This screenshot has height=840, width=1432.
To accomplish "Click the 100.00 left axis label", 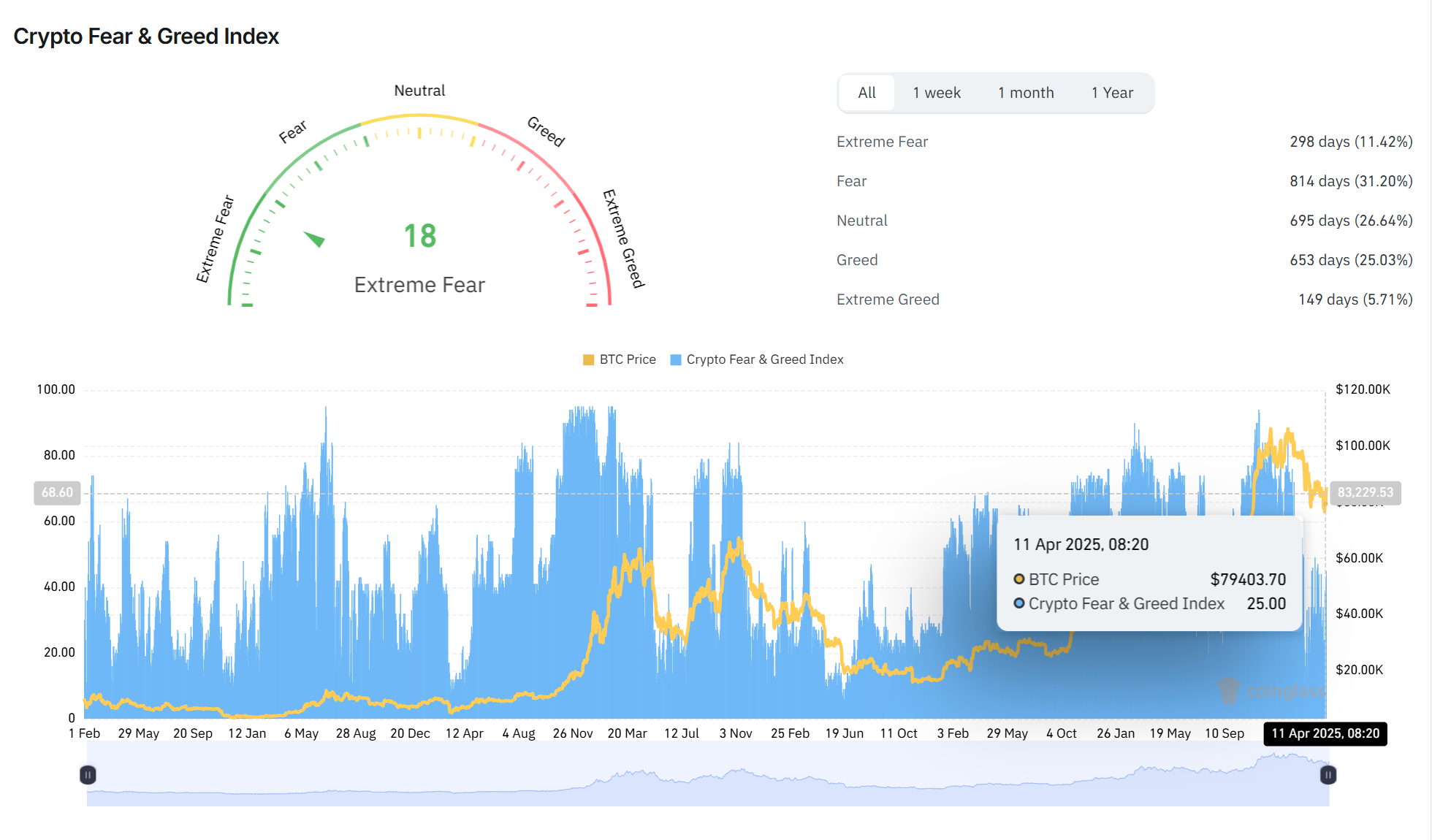I will pyautogui.click(x=56, y=389).
